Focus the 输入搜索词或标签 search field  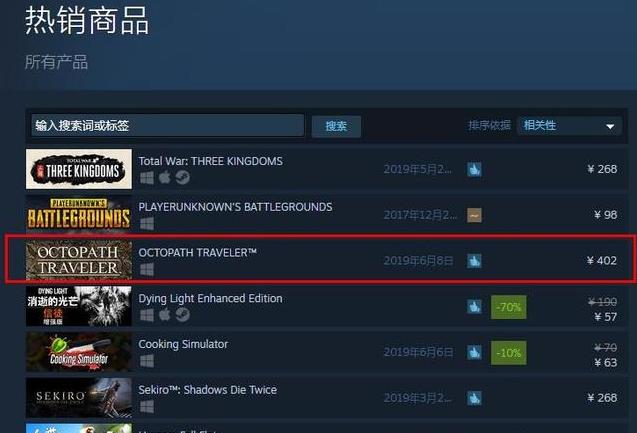[167, 126]
